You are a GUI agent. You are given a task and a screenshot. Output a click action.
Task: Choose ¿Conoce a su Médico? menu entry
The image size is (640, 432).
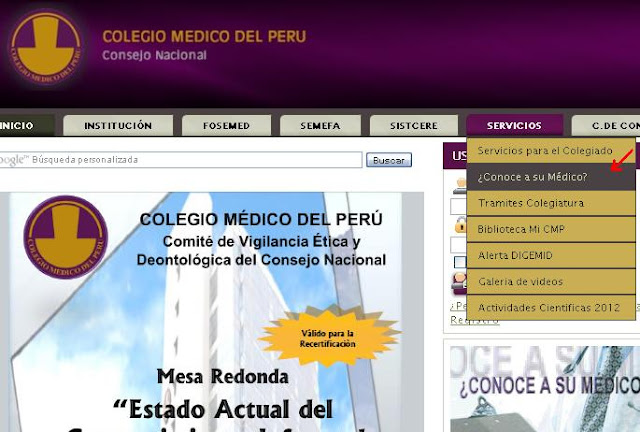click(551, 177)
